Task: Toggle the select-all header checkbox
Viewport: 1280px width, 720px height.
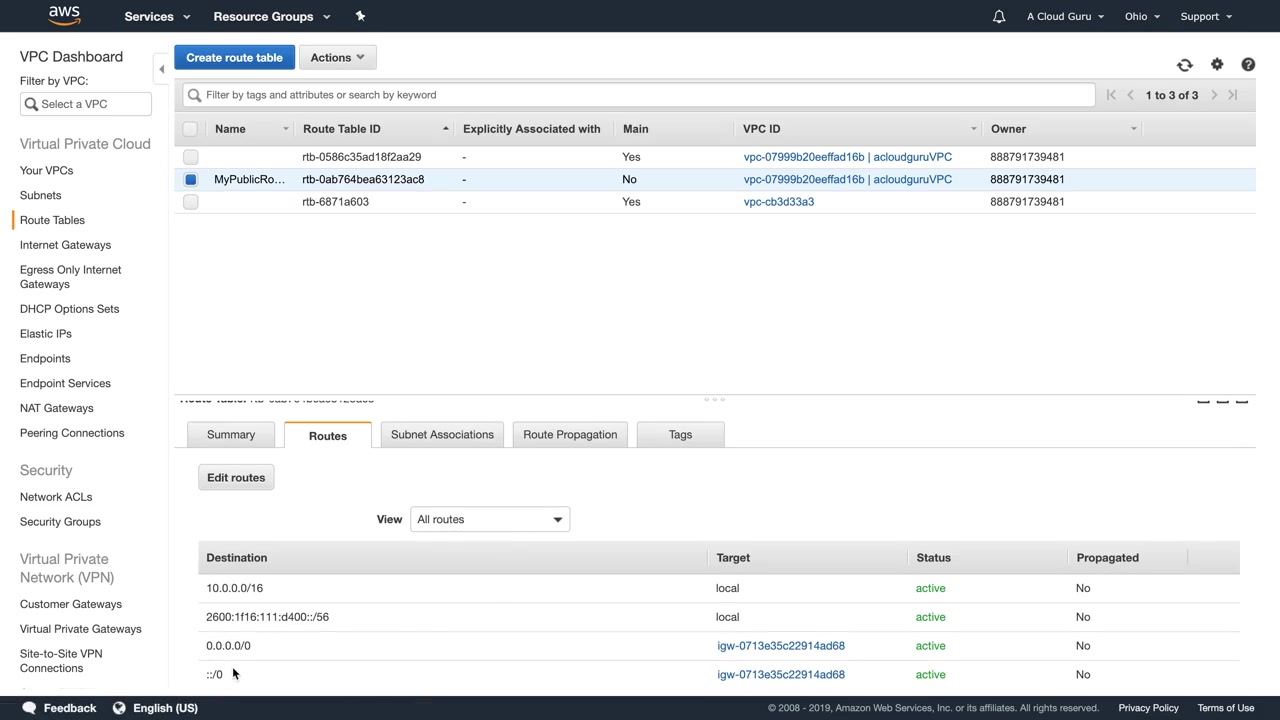Action: coord(190,129)
